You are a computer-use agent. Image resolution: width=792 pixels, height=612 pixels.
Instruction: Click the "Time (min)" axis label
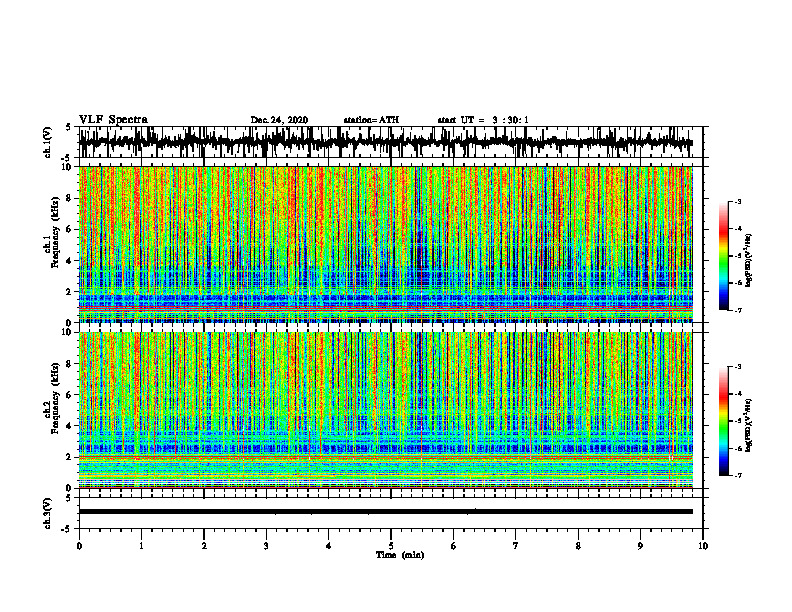click(400, 555)
